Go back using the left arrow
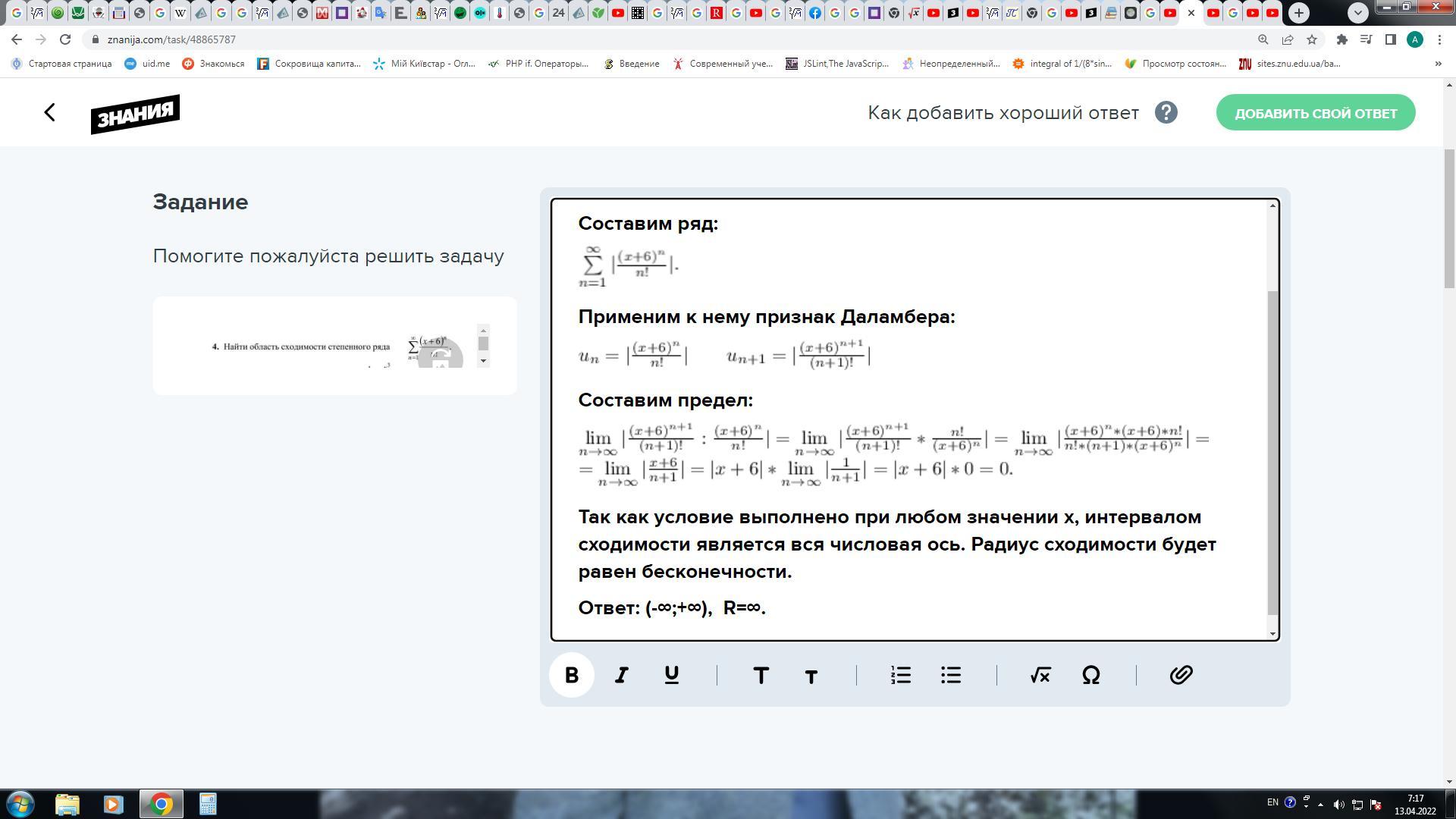This screenshot has height=819, width=1456. point(50,113)
